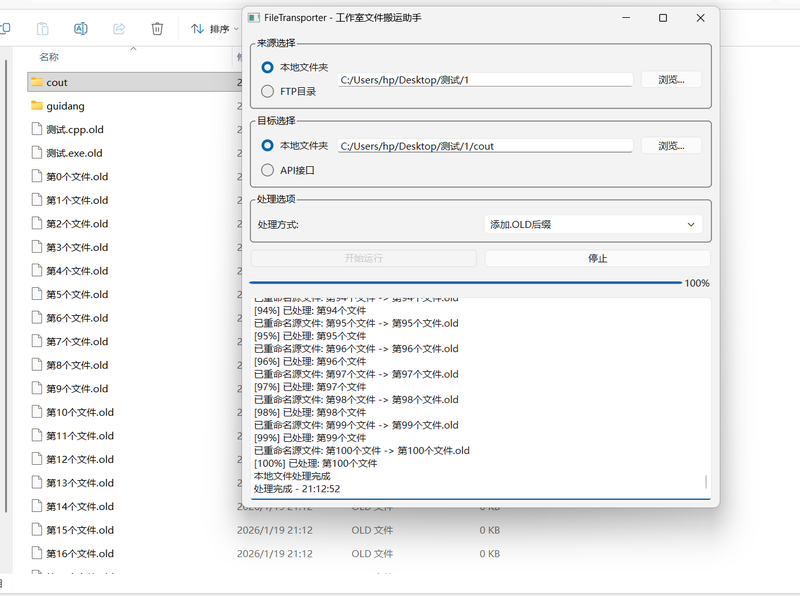The width and height of the screenshot is (800, 596).
Task: Click the Delete trash can icon
Action: (157, 29)
